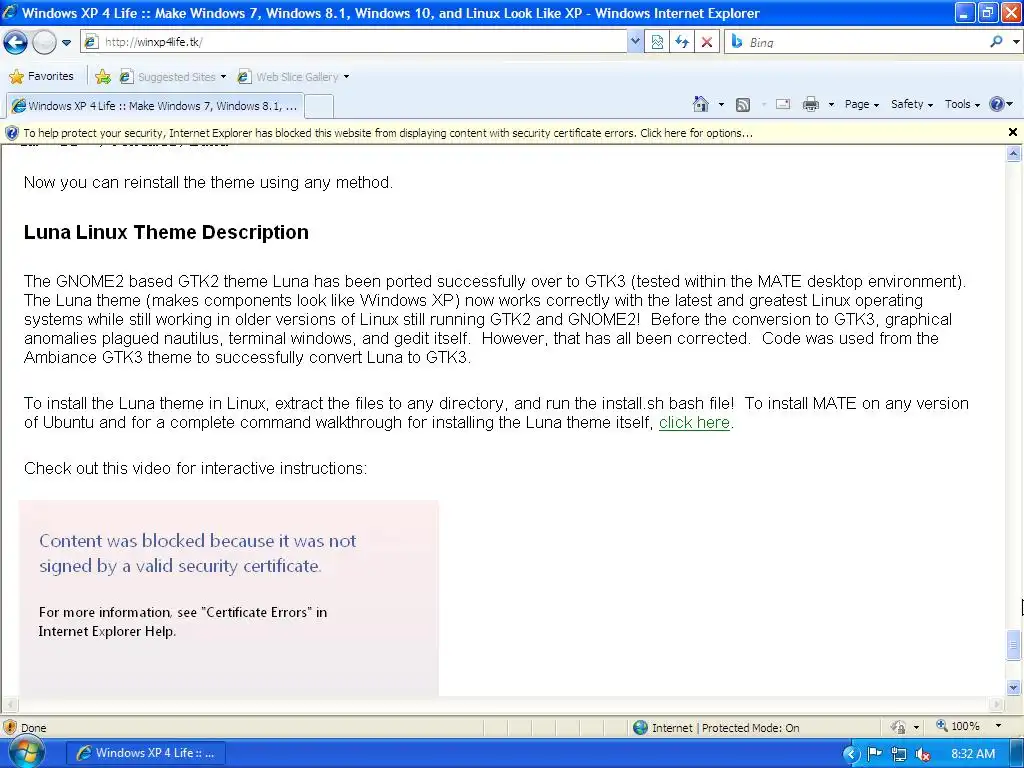The image size is (1024, 768).
Task: Close the yellow information bar
Action: pyautogui.click(x=1013, y=132)
